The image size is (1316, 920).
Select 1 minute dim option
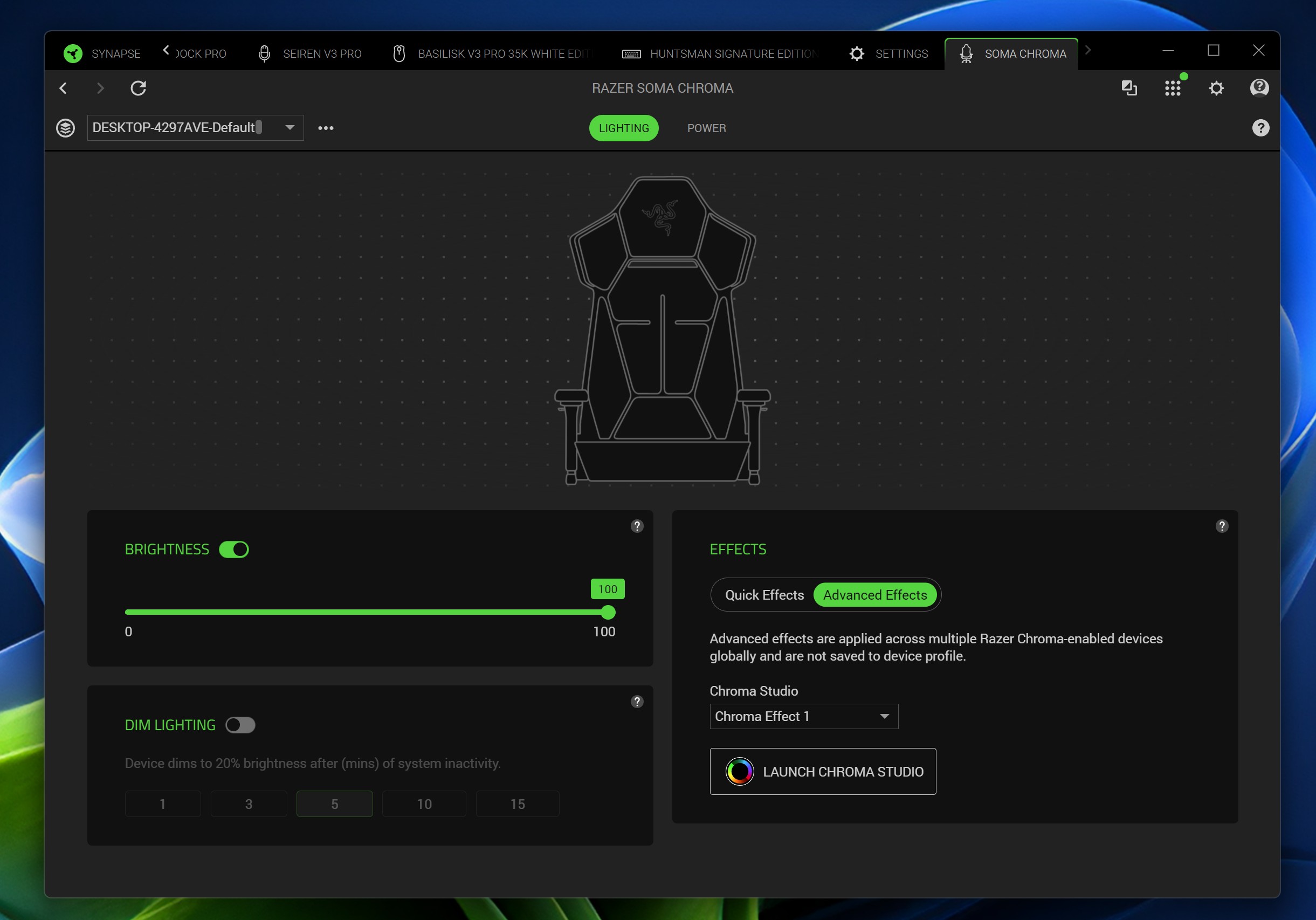coord(163,804)
